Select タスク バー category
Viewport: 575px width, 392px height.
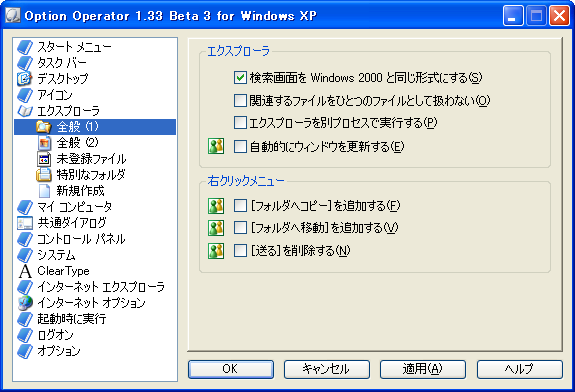62,63
